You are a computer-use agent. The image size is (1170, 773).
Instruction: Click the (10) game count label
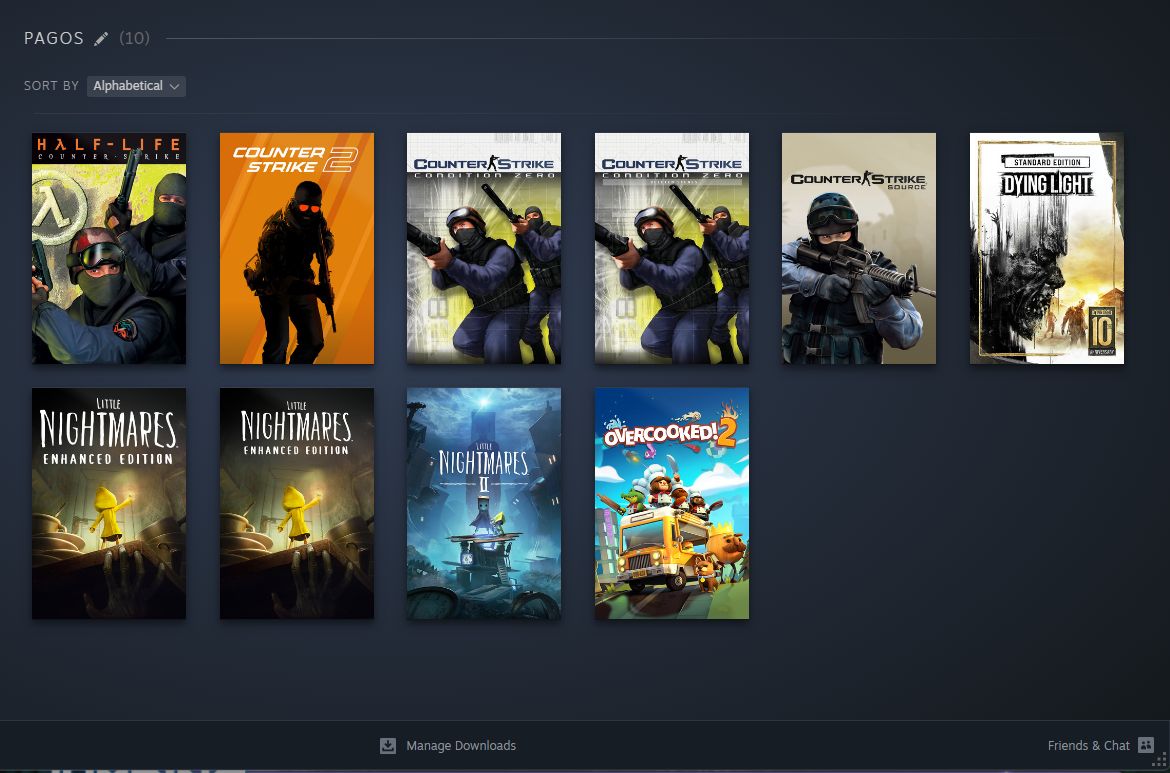tap(134, 39)
